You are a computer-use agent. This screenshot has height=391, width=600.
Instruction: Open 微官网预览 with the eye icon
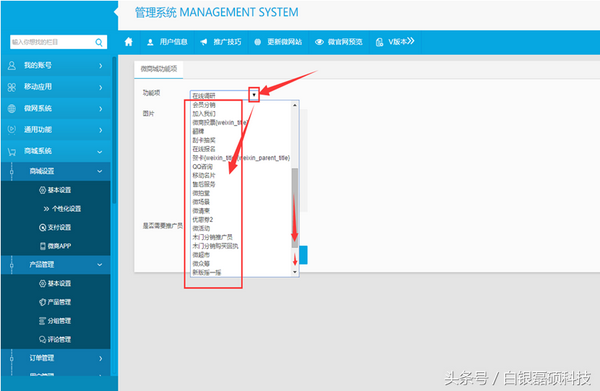tap(319, 42)
